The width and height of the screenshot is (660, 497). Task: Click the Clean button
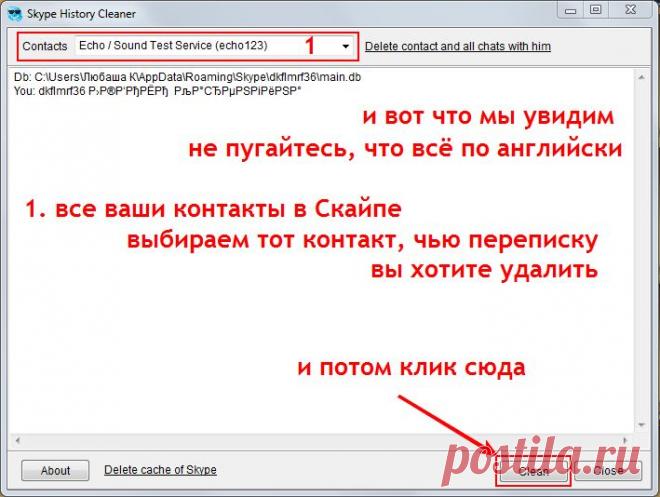click(x=533, y=471)
